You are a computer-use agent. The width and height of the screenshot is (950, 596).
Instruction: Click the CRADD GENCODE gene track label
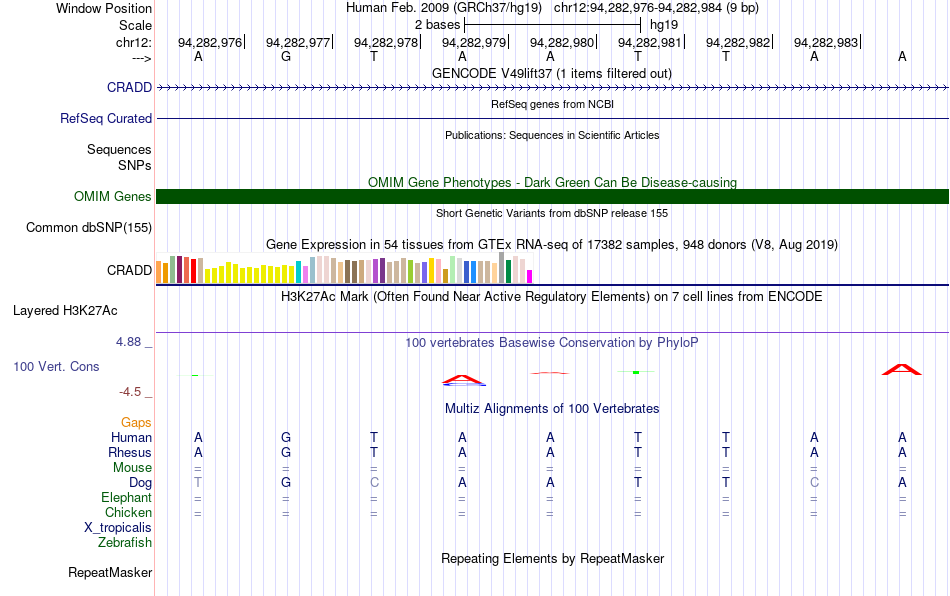129,87
